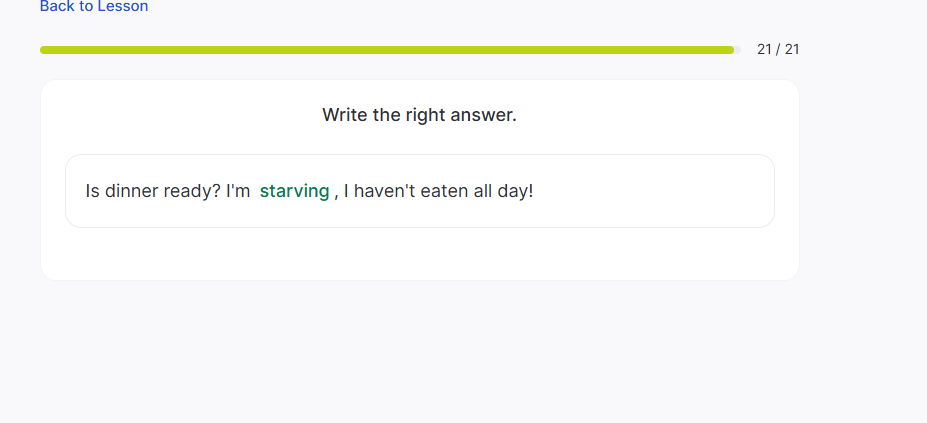Click the word 'I'm' before the answer
Viewport: 927px width, 423px height.
tap(238, 191)
